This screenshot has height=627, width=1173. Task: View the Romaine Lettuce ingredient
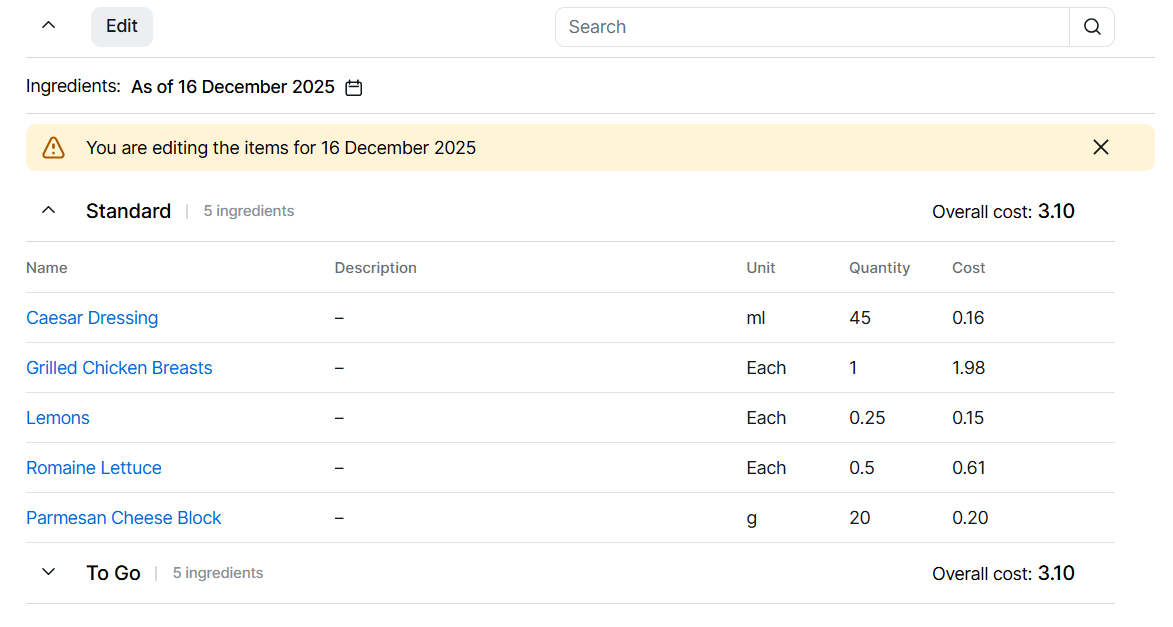click(94, 468)
